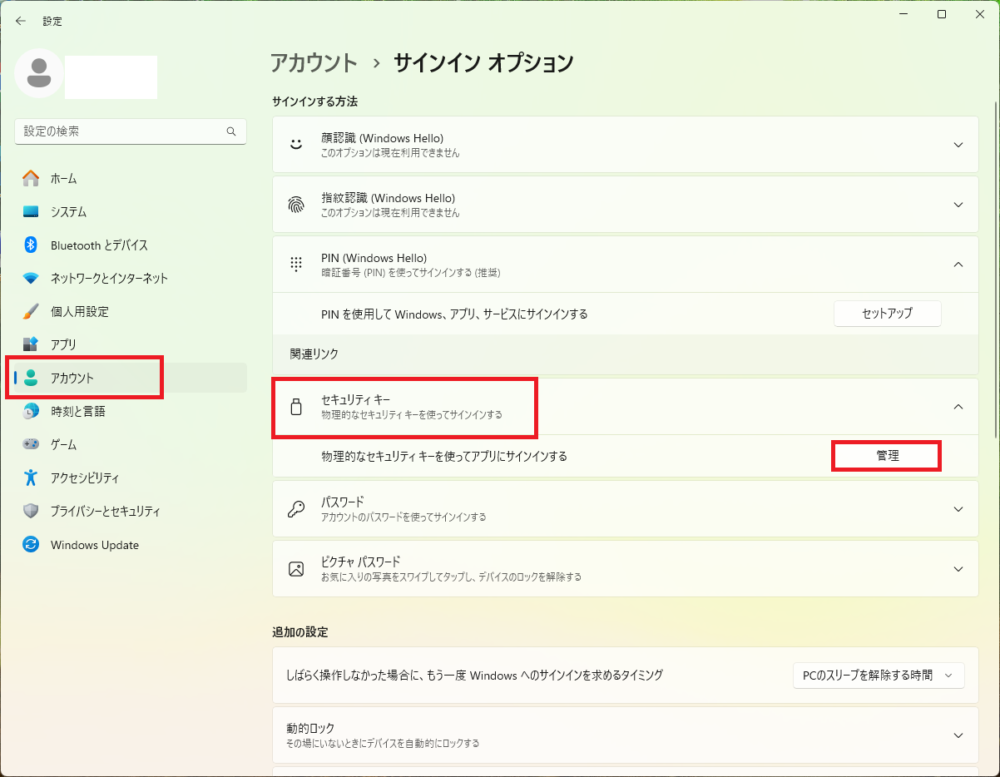The width and height of the screenshot is (1000, 777).
Task: Expand 指紋認識 (Windows Hello) option
Action: tap(957, 205)
